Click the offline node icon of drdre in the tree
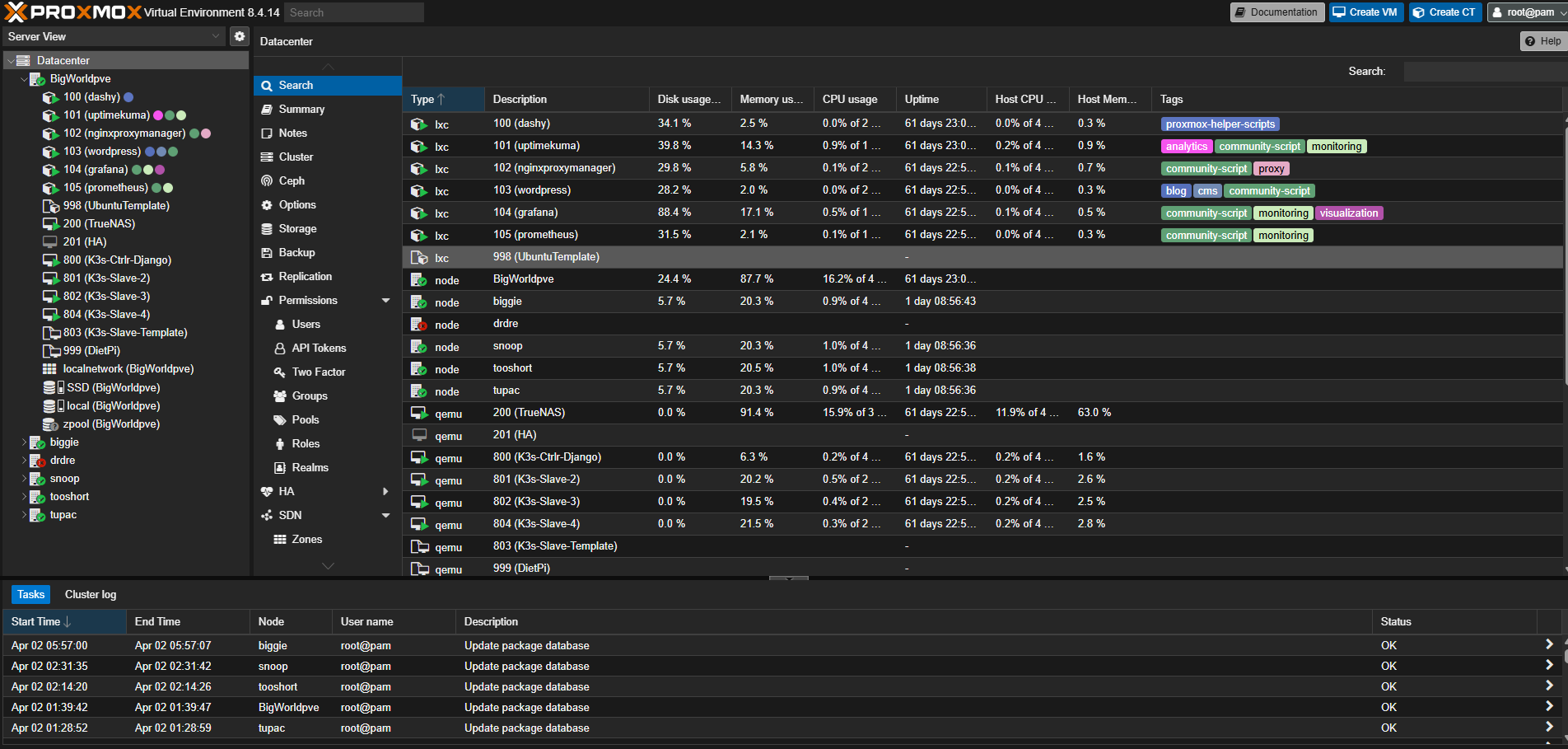Screen dimensions: 1568x749 coord(37,461)
